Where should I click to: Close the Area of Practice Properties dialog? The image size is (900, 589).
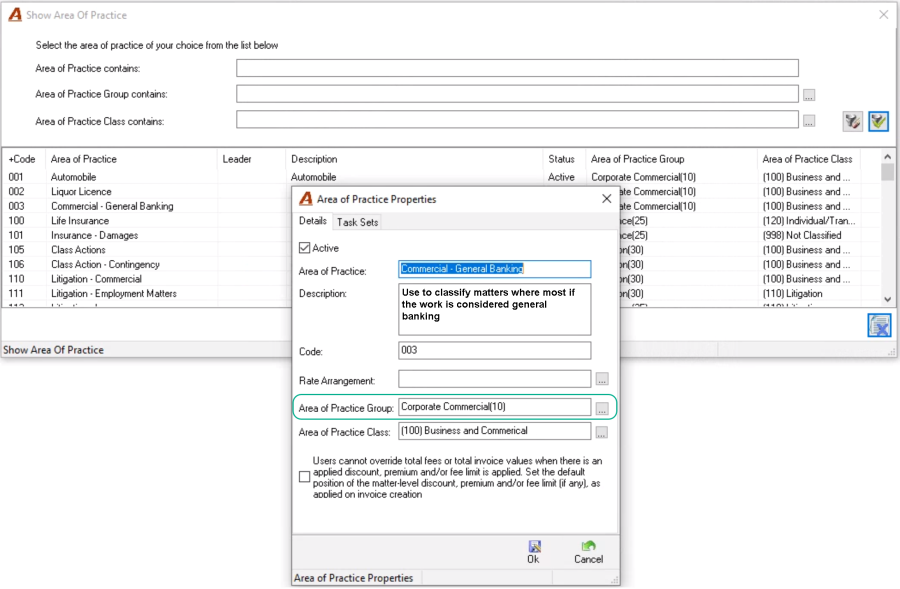pyautogui.click(x=607, y=199)
